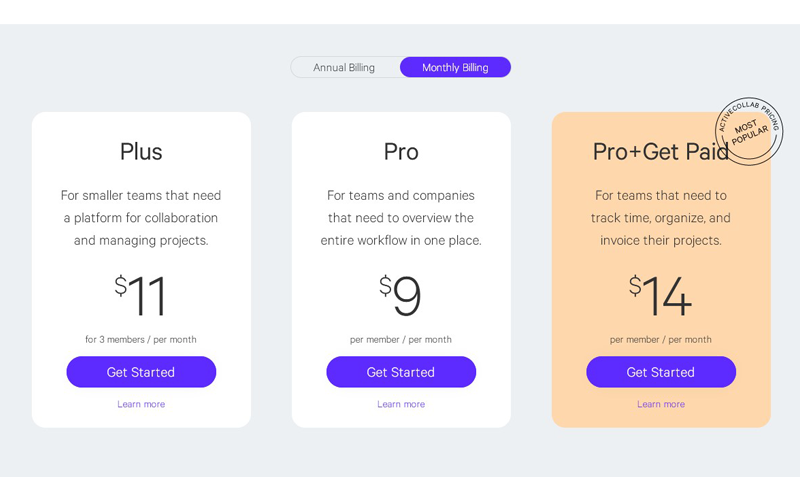Click the Pro plan description paragraph
Image resolution: width=800 pixels, height=500 pixels.
coord(401,218)
